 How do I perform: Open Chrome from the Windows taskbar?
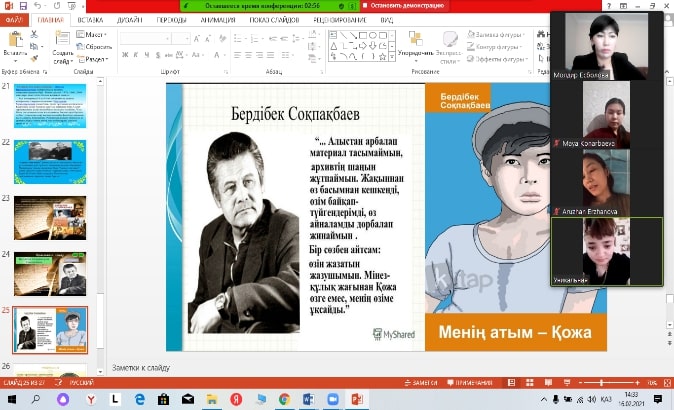point(284,398)
